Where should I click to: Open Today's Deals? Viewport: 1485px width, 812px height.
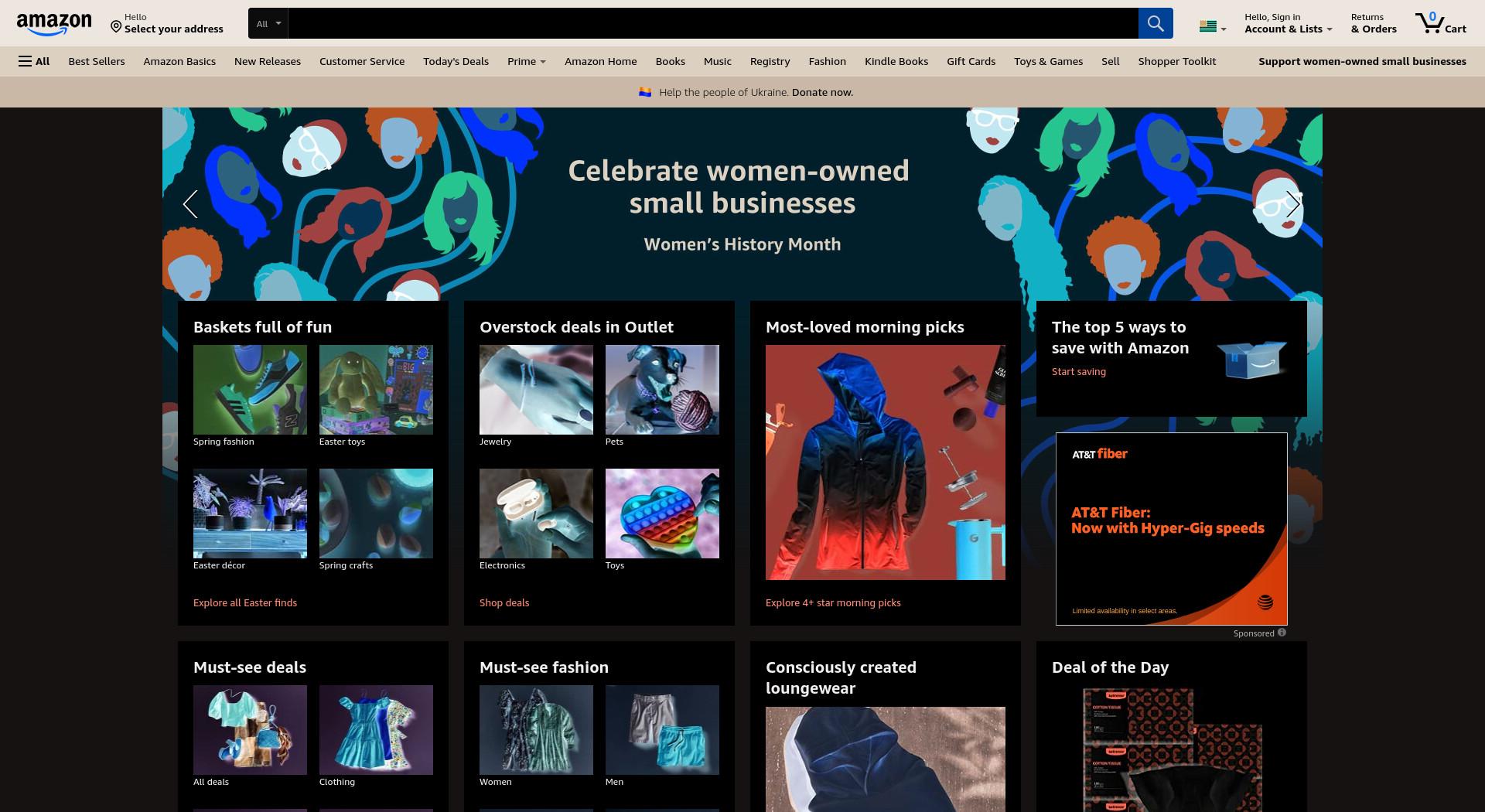[x=456, y=61]
